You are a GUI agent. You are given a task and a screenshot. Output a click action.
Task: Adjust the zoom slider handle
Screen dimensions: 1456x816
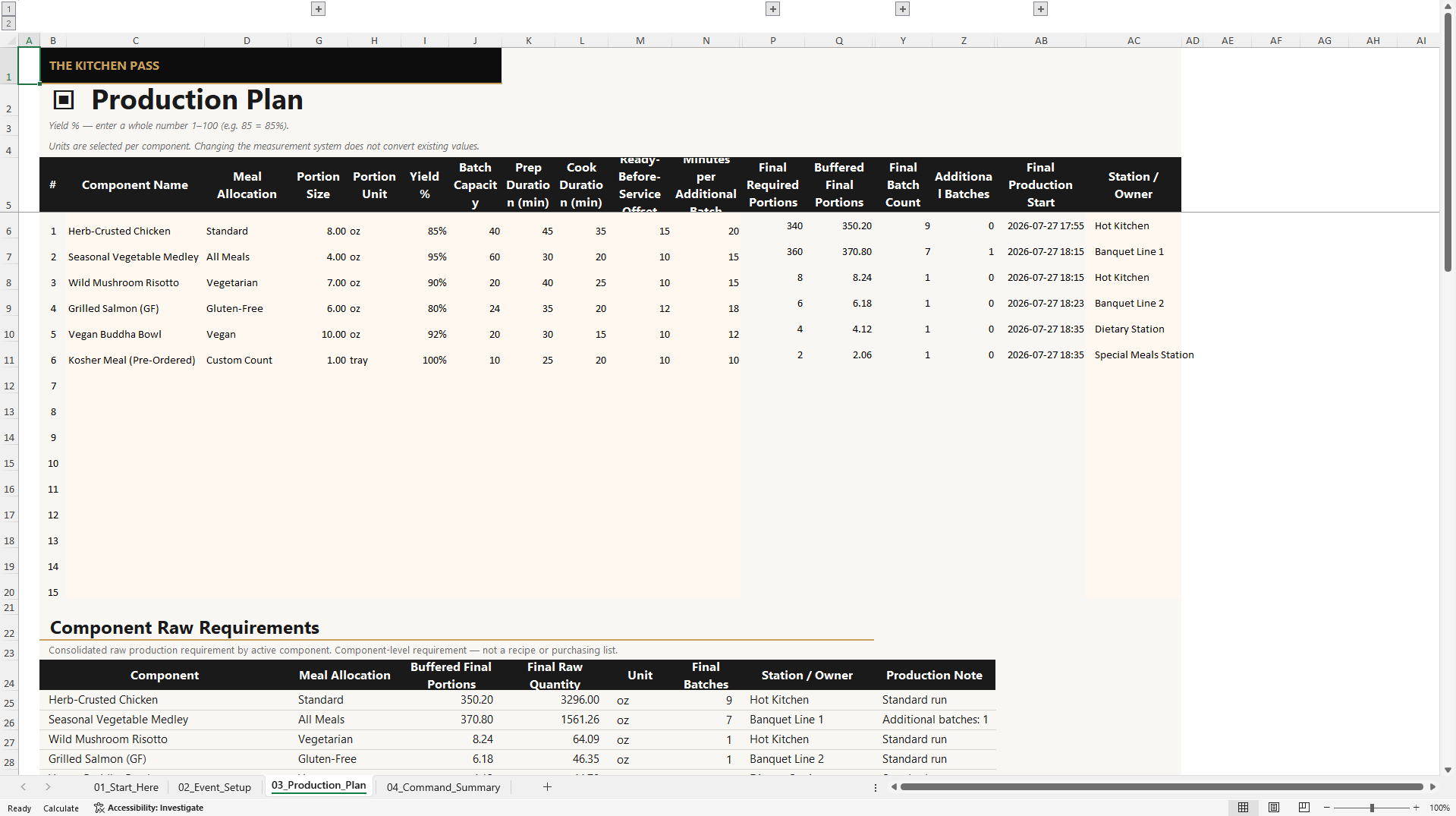(x=1372, y=808)
